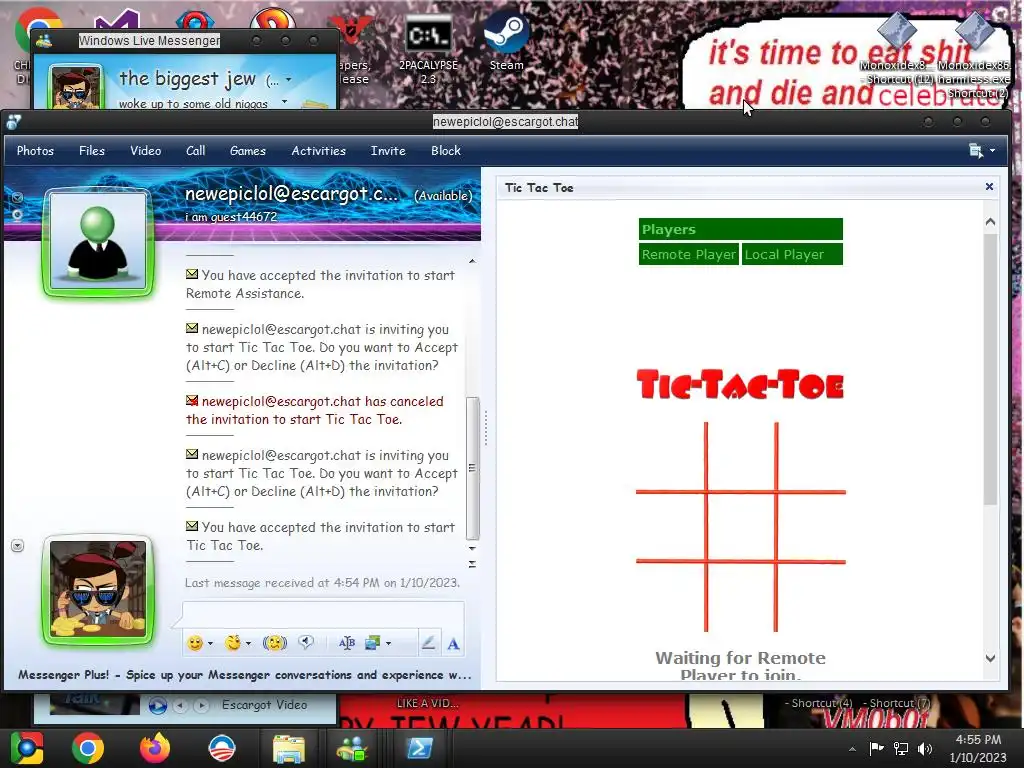The height and width of the screenshot is (768, 1024).
Task: Click the background picker pictures icon
Action: 373,643
